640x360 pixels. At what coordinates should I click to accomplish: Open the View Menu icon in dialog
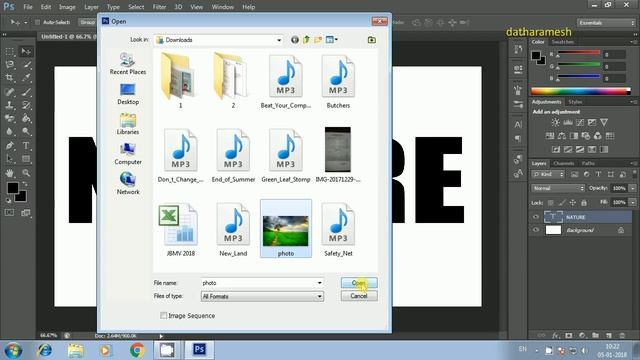click(331, 40)
